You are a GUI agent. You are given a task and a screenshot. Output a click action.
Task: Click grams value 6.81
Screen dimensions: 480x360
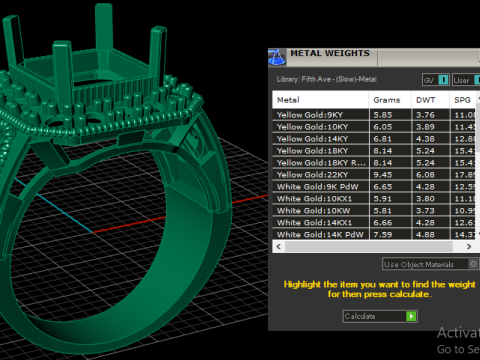(383, 139)
